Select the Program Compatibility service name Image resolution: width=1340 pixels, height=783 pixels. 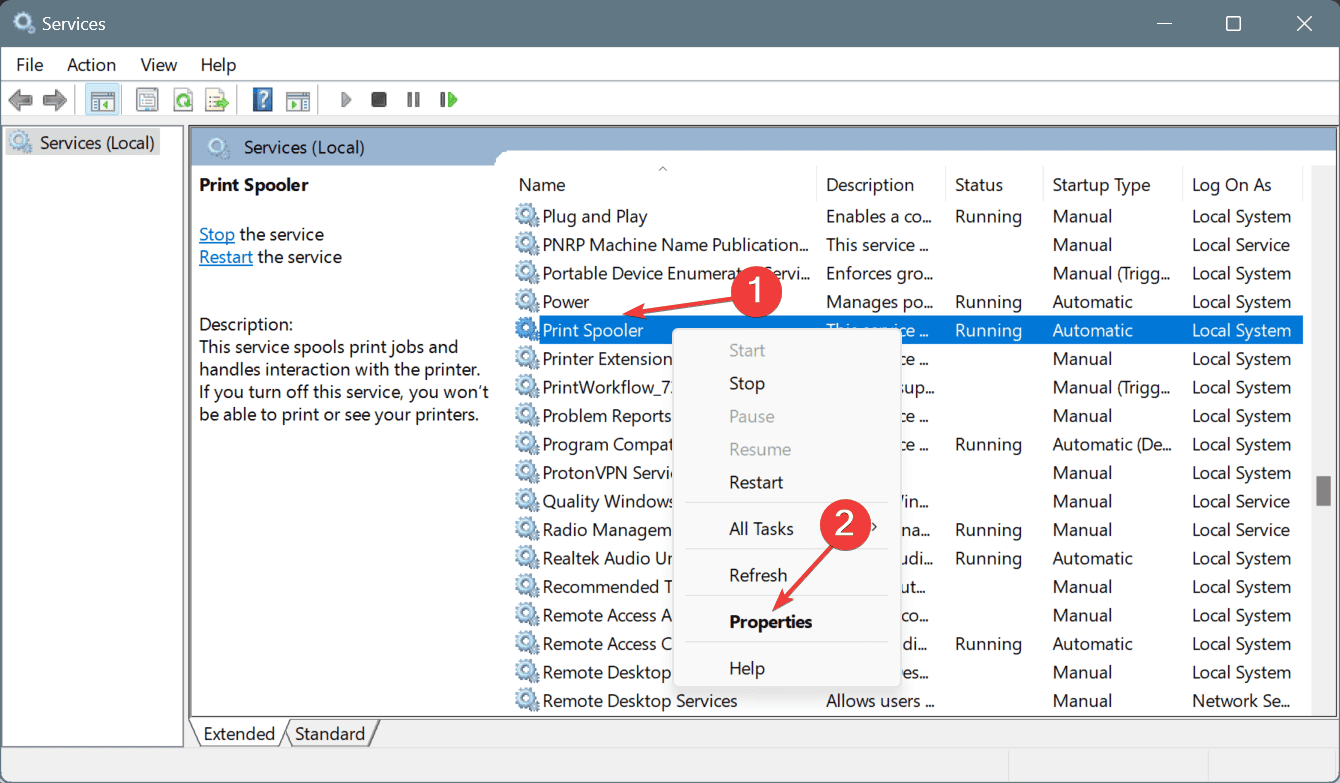pyautogui.click(x=607, y=444)
